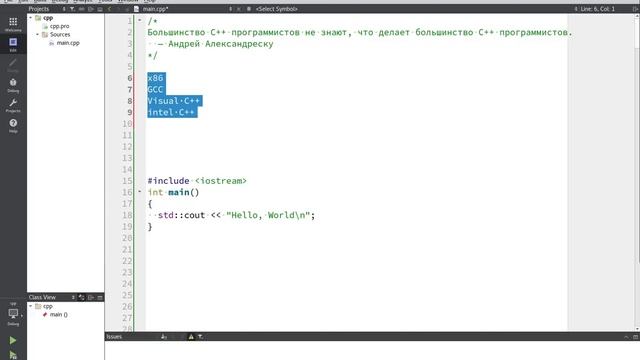Fold the comment block at line 1
The image size is (640, 360).
pos(140,20)
